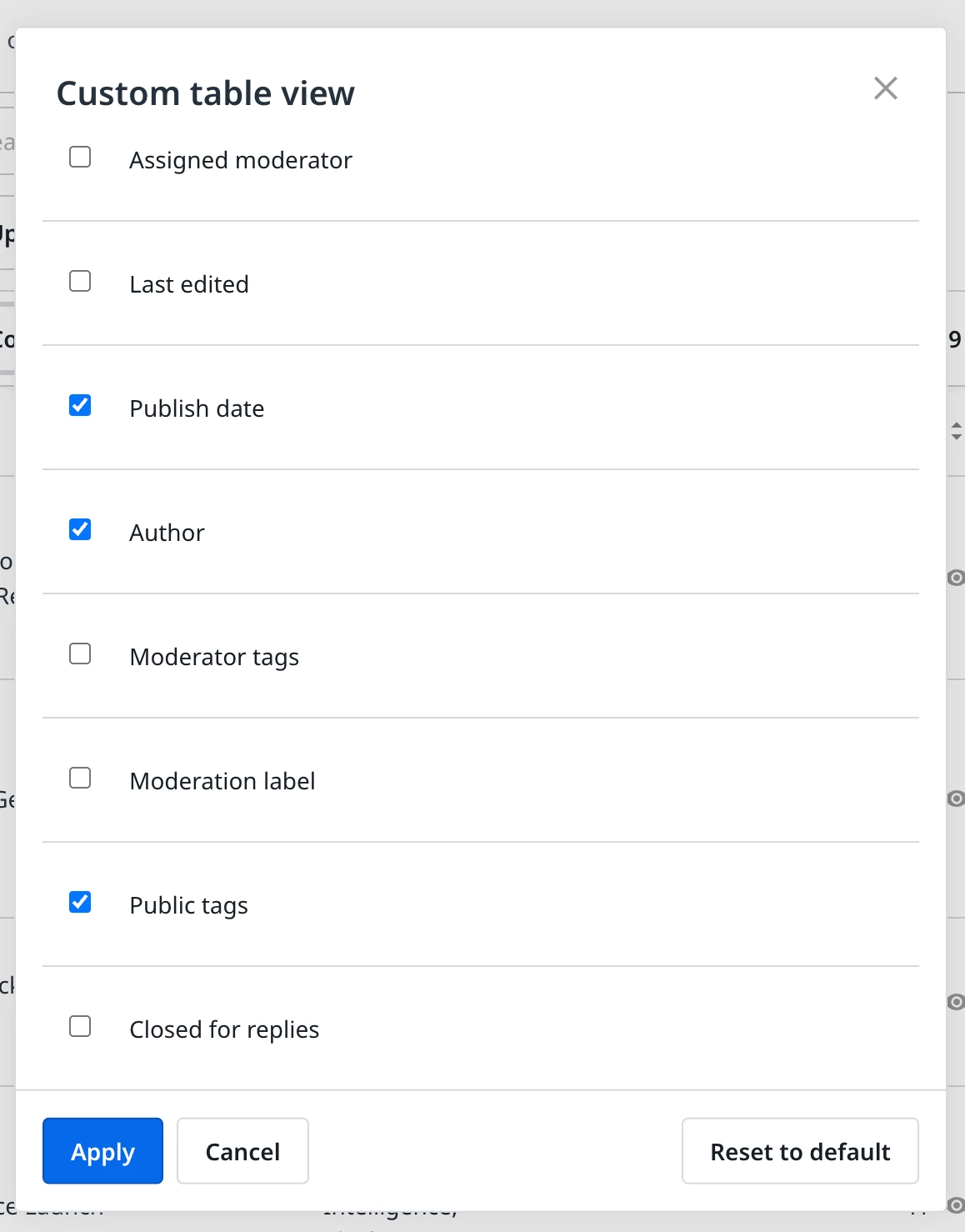Check the Last edited checkbox
Image resolution: width=965 pixels, height=1232 pixels.
80,282
